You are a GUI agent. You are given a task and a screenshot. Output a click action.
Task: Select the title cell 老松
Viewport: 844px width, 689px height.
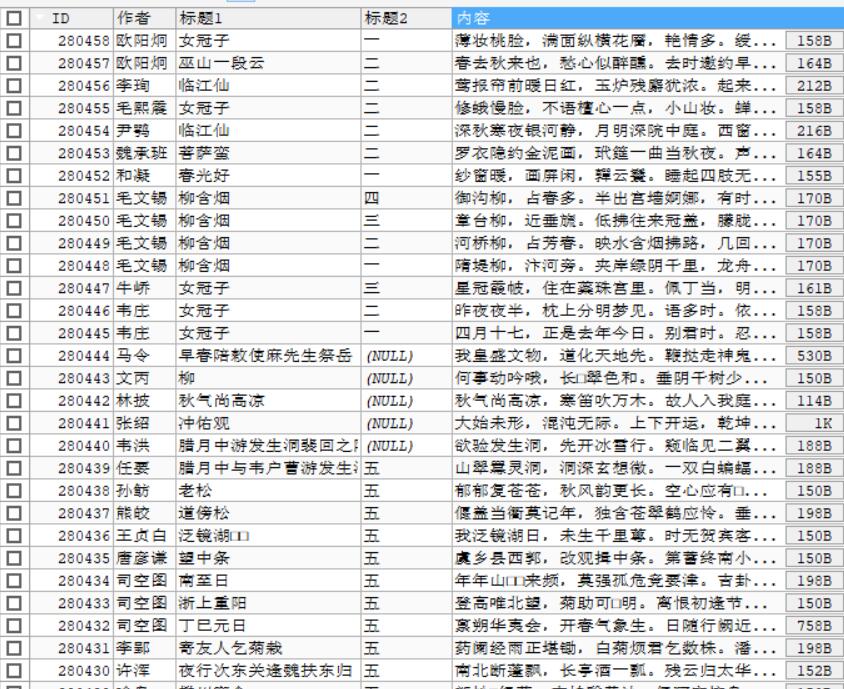click(x=268, y=491)
